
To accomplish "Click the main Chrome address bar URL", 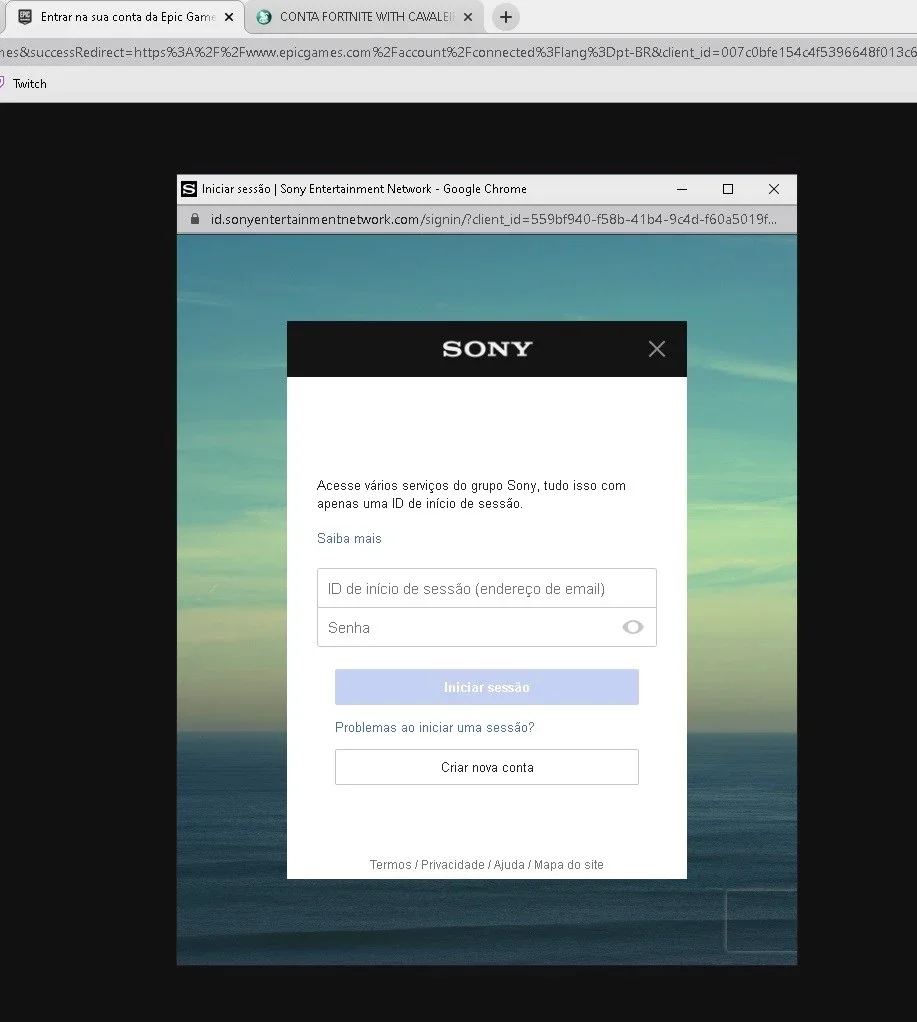I will click(458, 52).
